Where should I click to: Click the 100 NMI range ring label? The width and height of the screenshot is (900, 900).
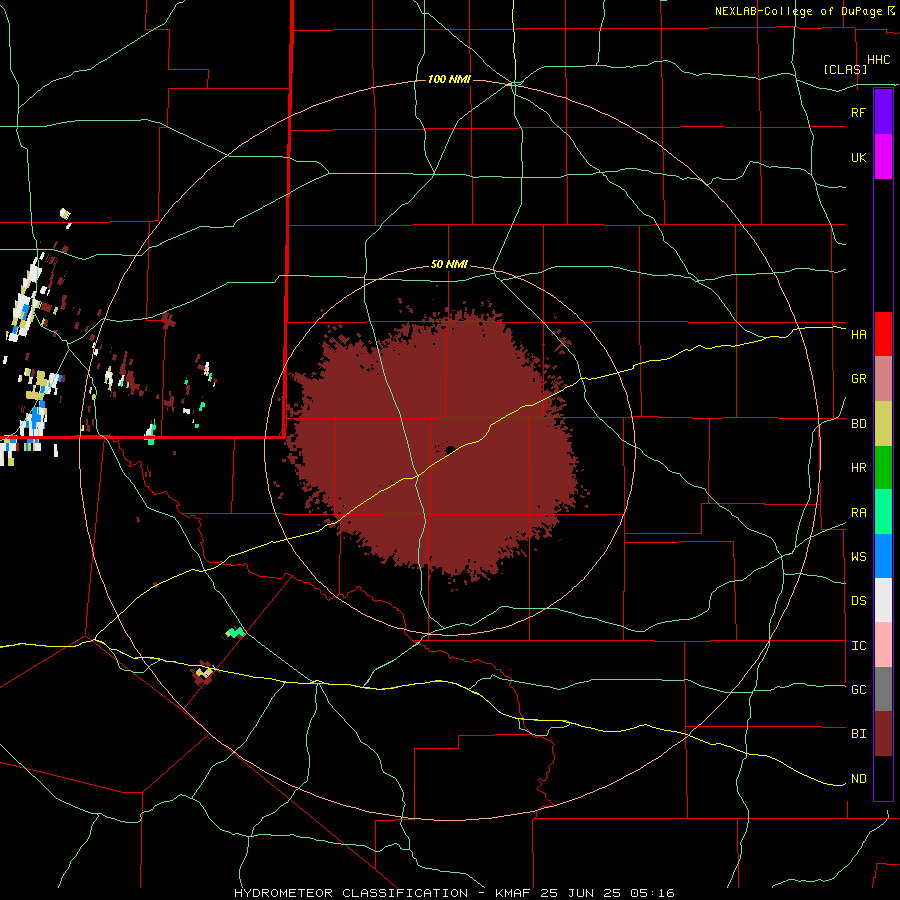tap(449, 79)
